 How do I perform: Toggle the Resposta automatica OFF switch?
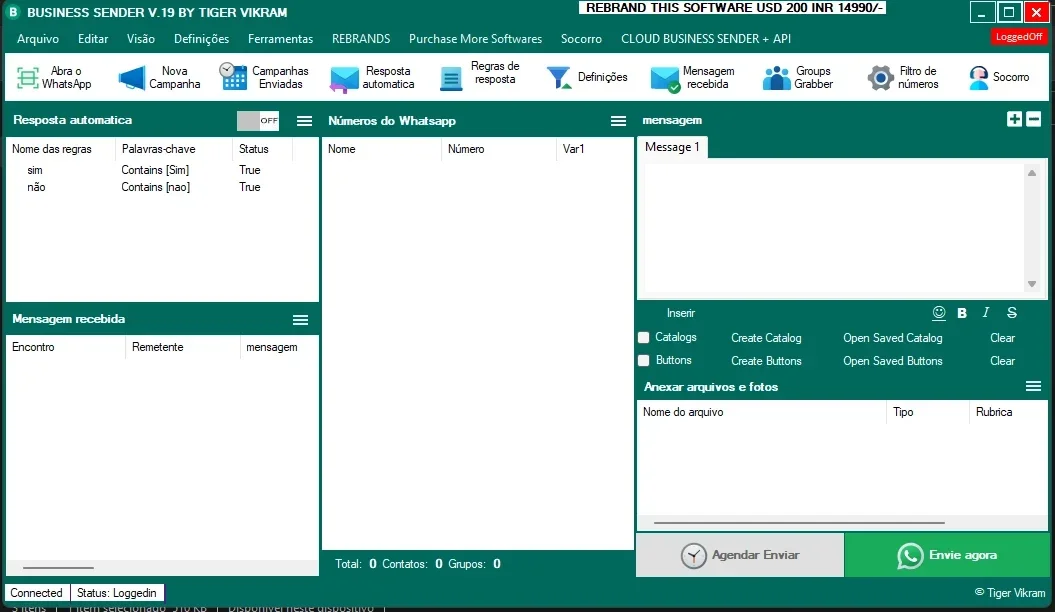coord(258,121)
